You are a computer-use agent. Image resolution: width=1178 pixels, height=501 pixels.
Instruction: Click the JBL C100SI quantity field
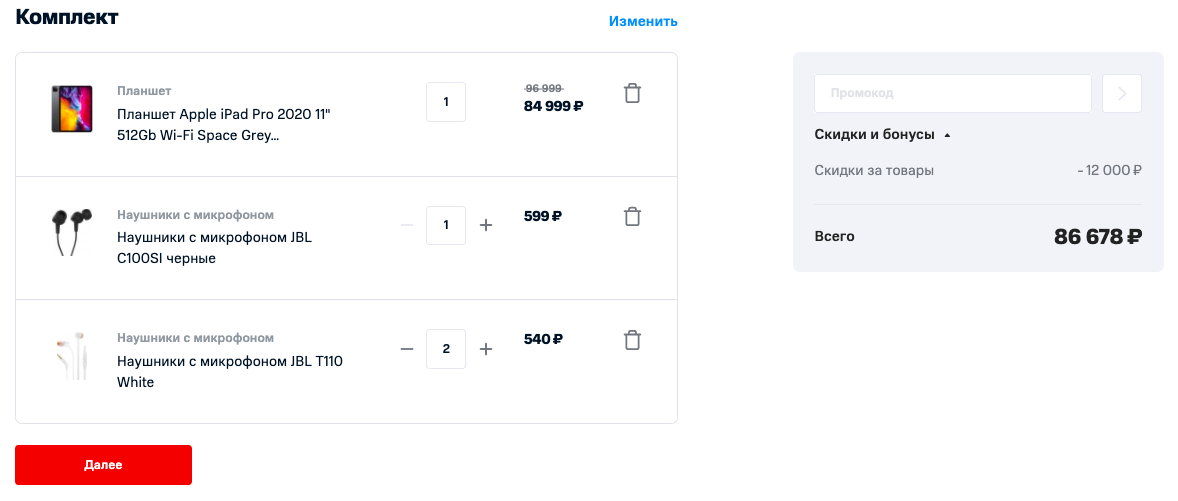click(446, 225)
